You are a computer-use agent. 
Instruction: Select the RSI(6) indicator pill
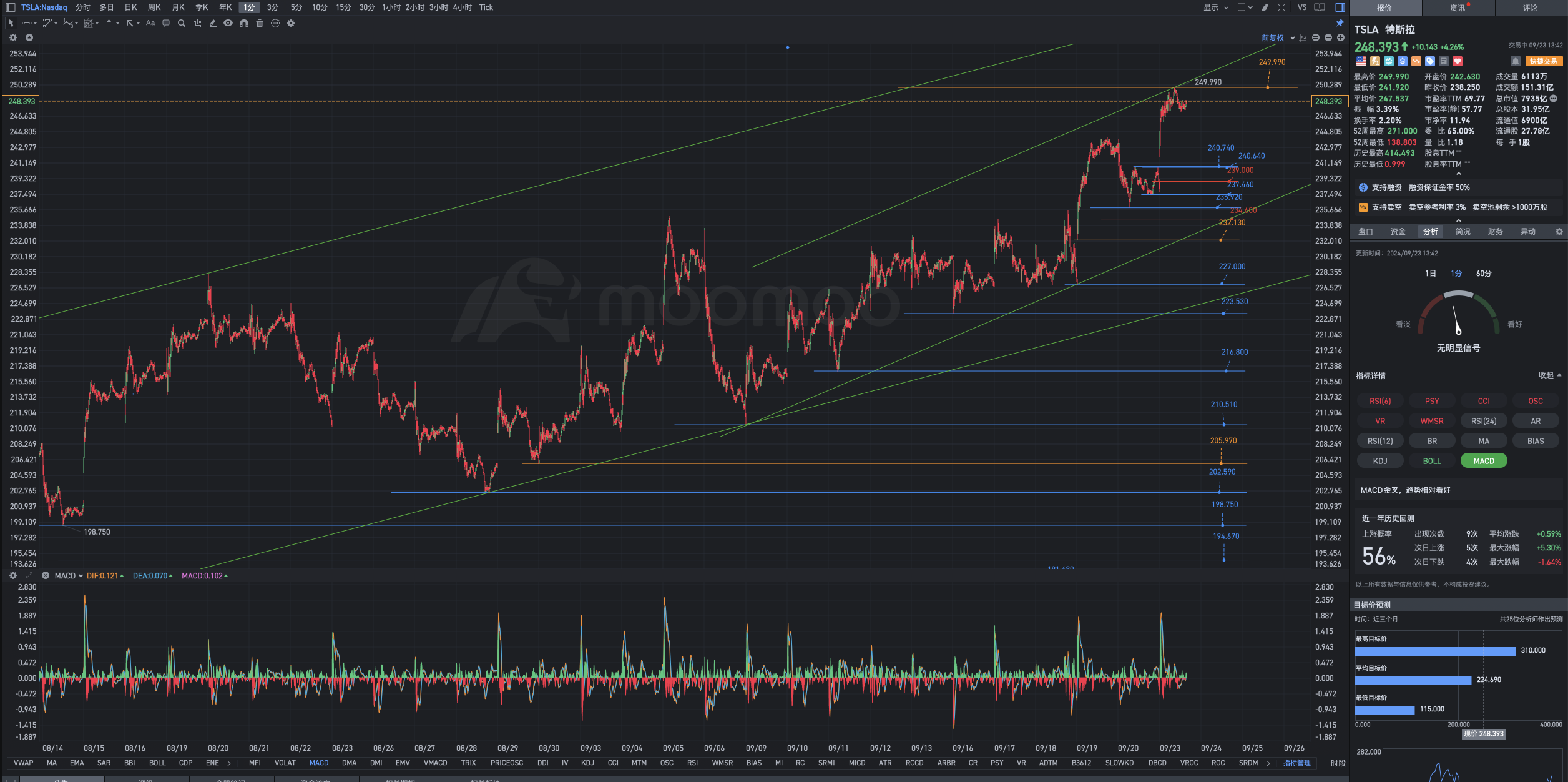coord(1380,401)
